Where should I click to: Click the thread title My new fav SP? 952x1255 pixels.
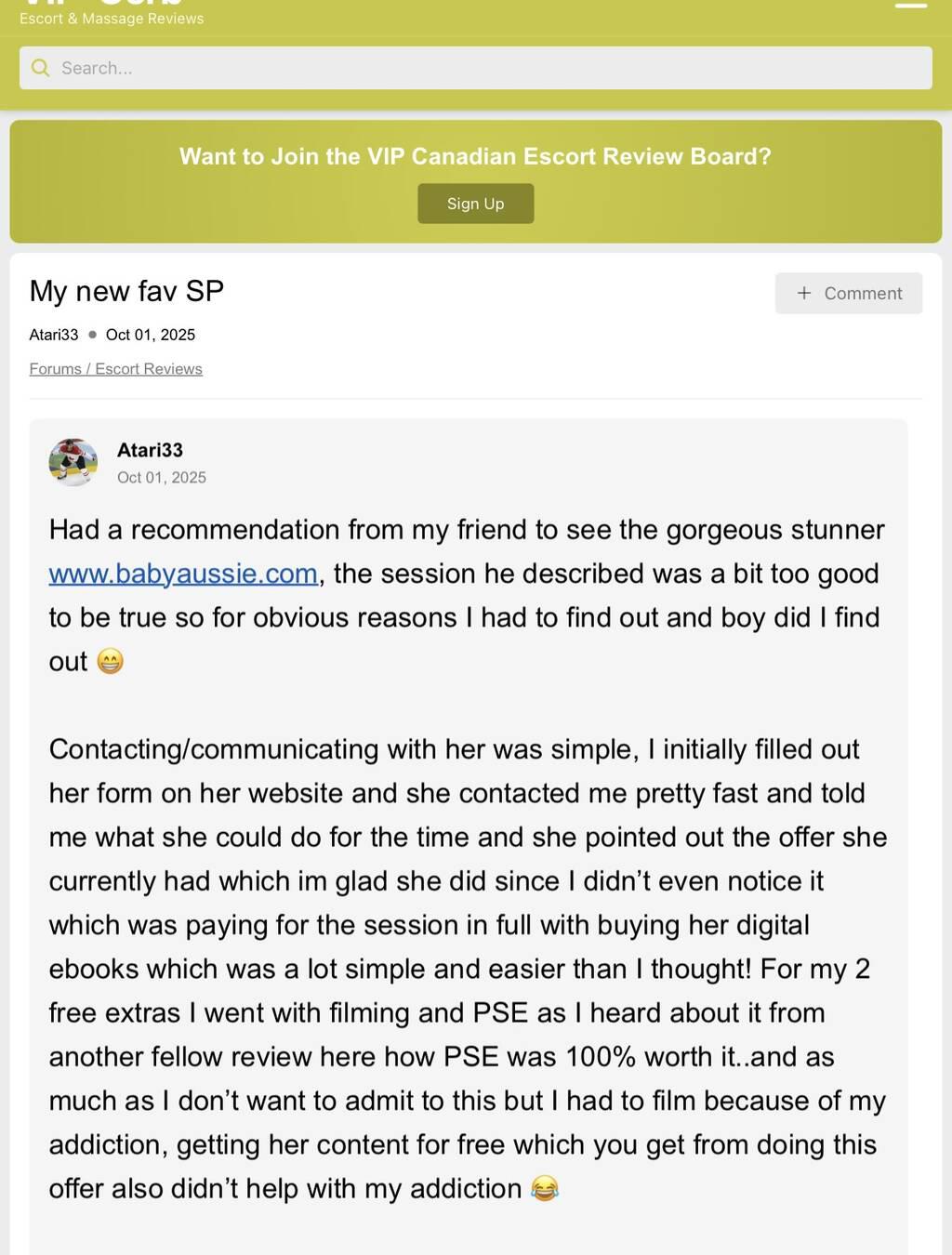[126, 291]
